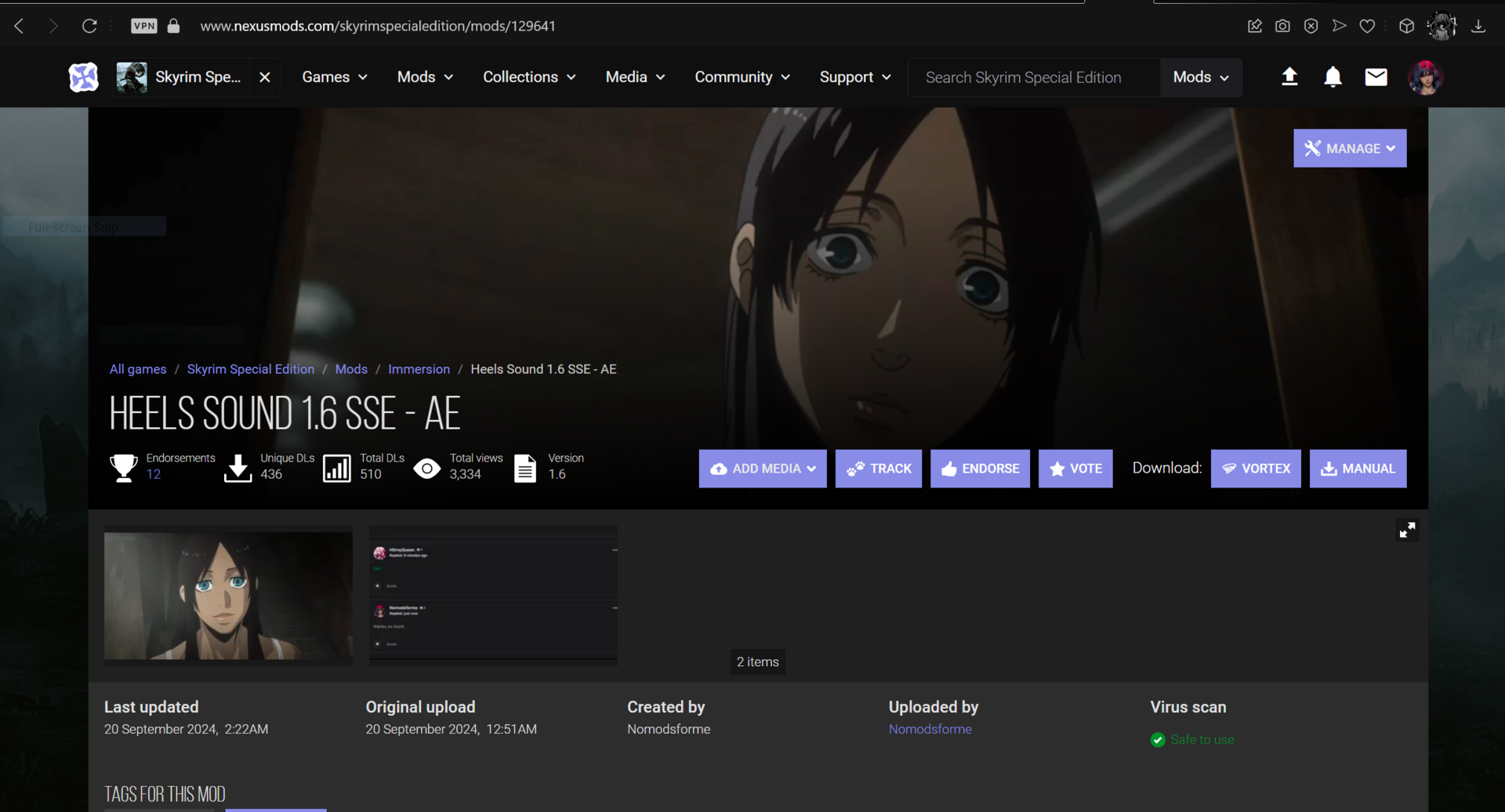1505x812 pixels.
Task: Open the search category Mods dropdown
Action: click(x=1201, y=78)
